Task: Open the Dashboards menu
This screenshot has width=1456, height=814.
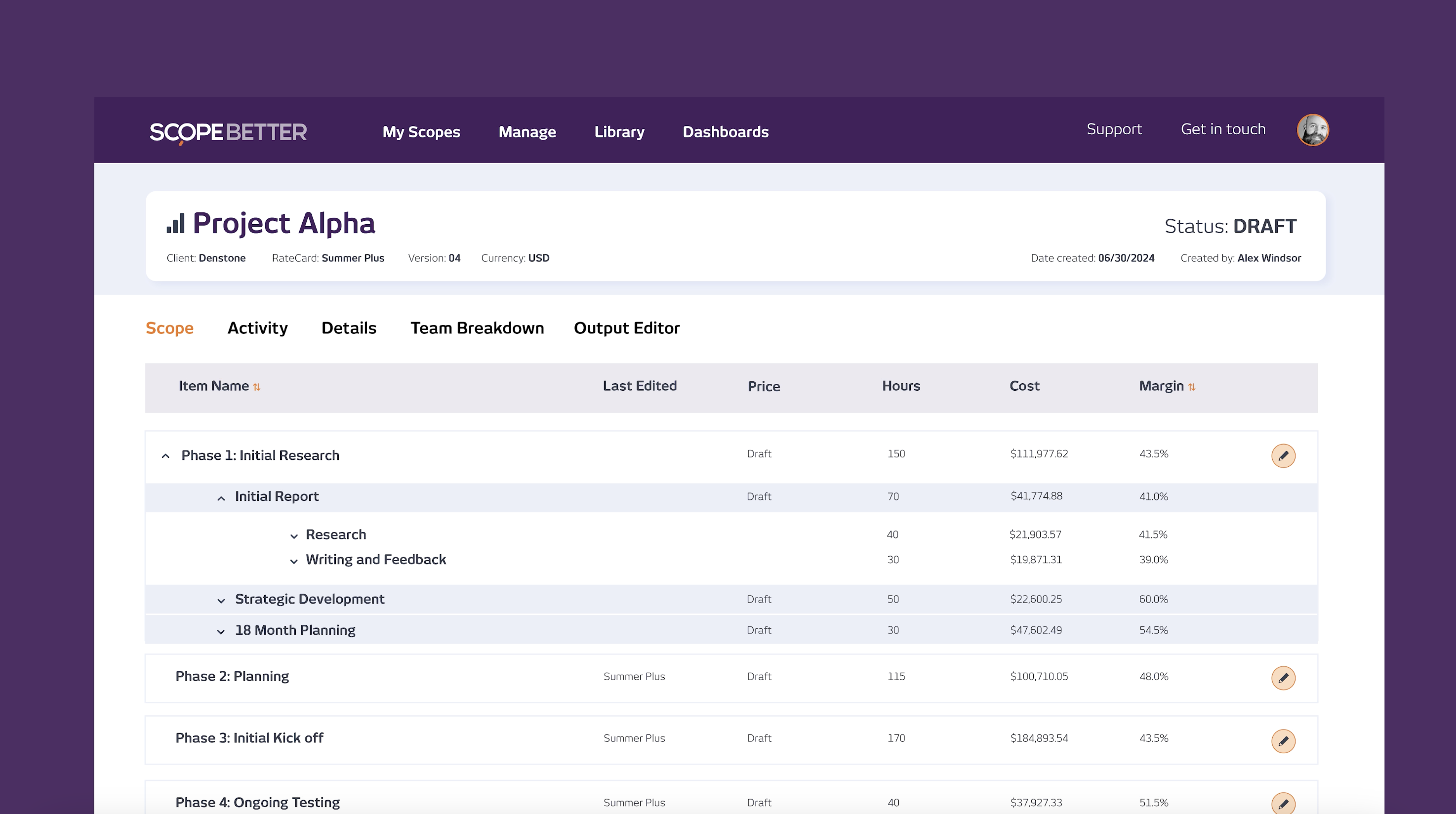Action: click(725, 132)
